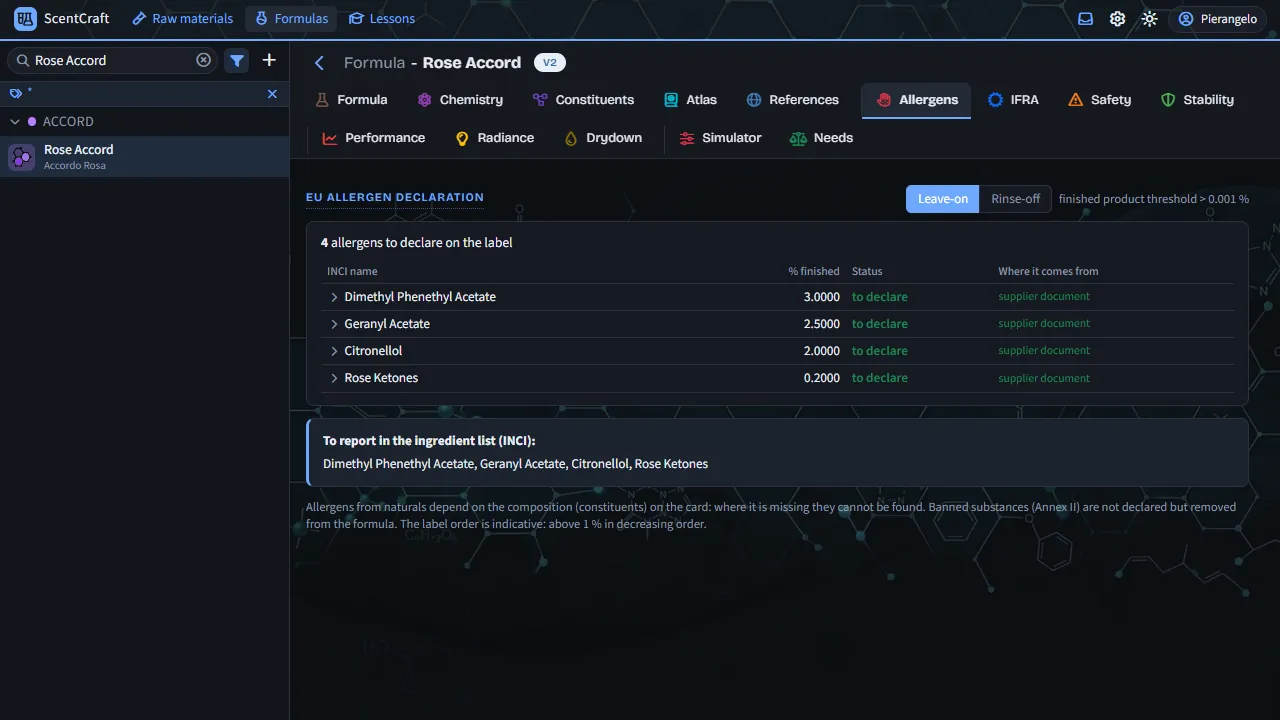Image resolution: width=1280 pixels, height=720 pixels.
Task: Open settings gear icon
Action: click(x=1117, y=19)
